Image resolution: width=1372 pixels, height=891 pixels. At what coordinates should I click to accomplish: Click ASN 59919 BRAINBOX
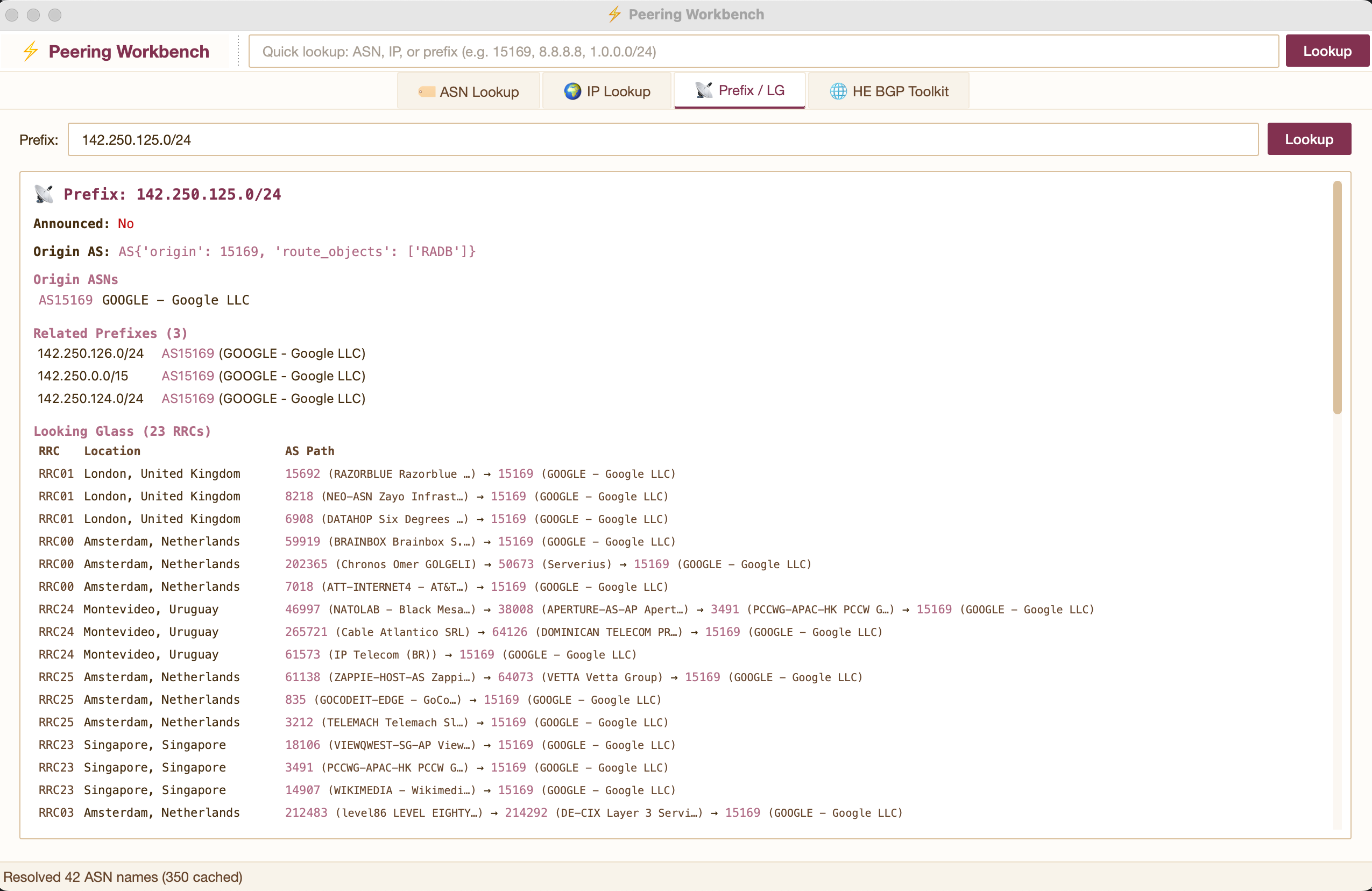coord(302,541)
